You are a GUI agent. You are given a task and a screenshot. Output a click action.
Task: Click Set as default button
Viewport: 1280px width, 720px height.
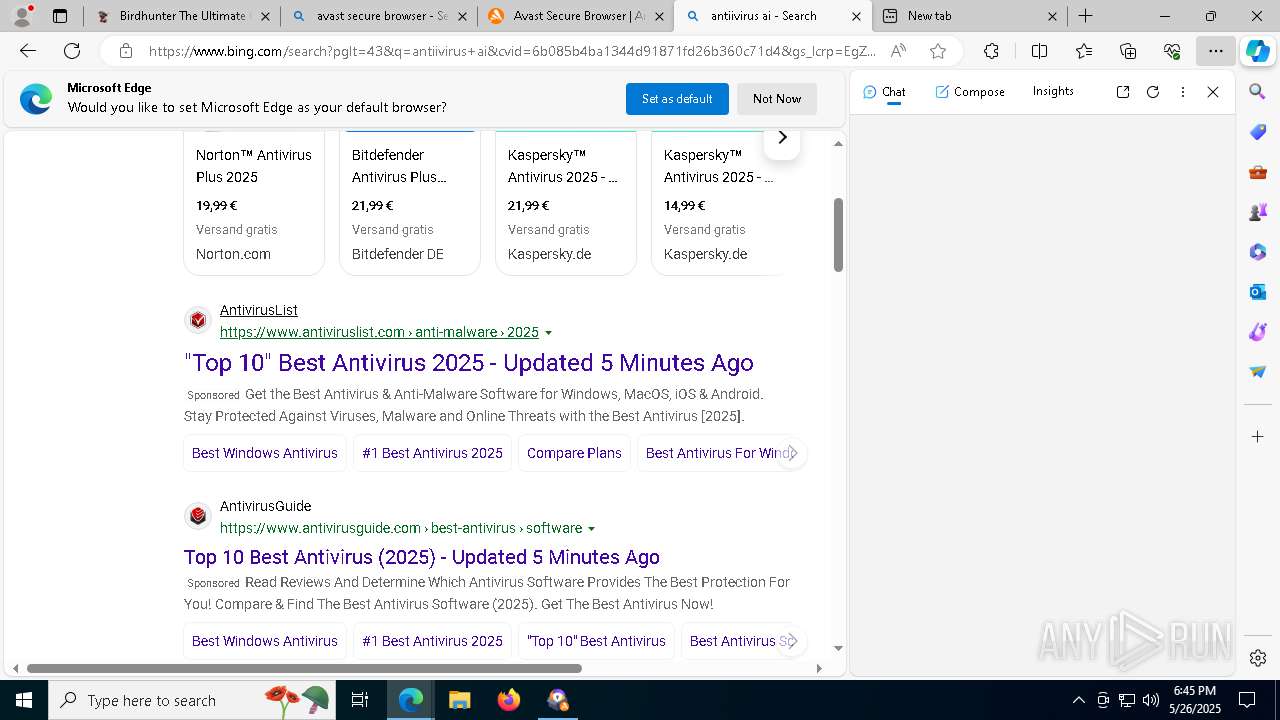[x=677, y=99]
